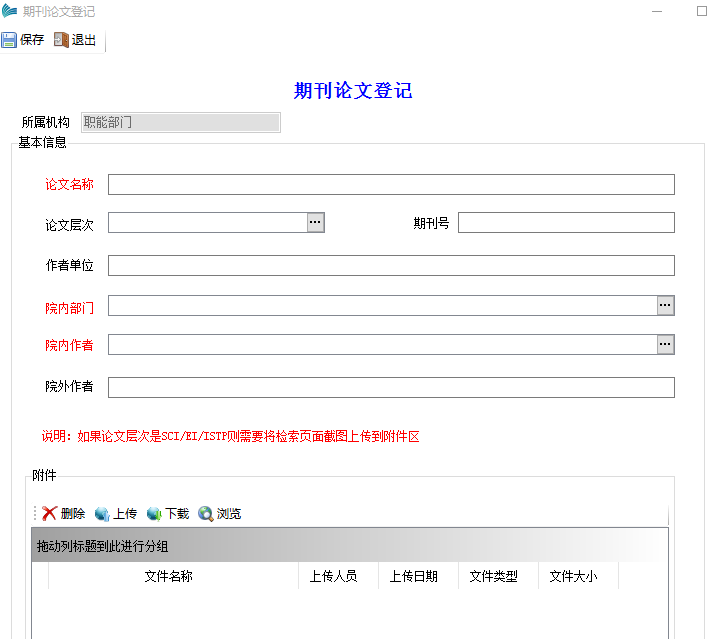Click the attachment toolbar grip handle
This screenshot has height=639, width=708.
[35, 513]
